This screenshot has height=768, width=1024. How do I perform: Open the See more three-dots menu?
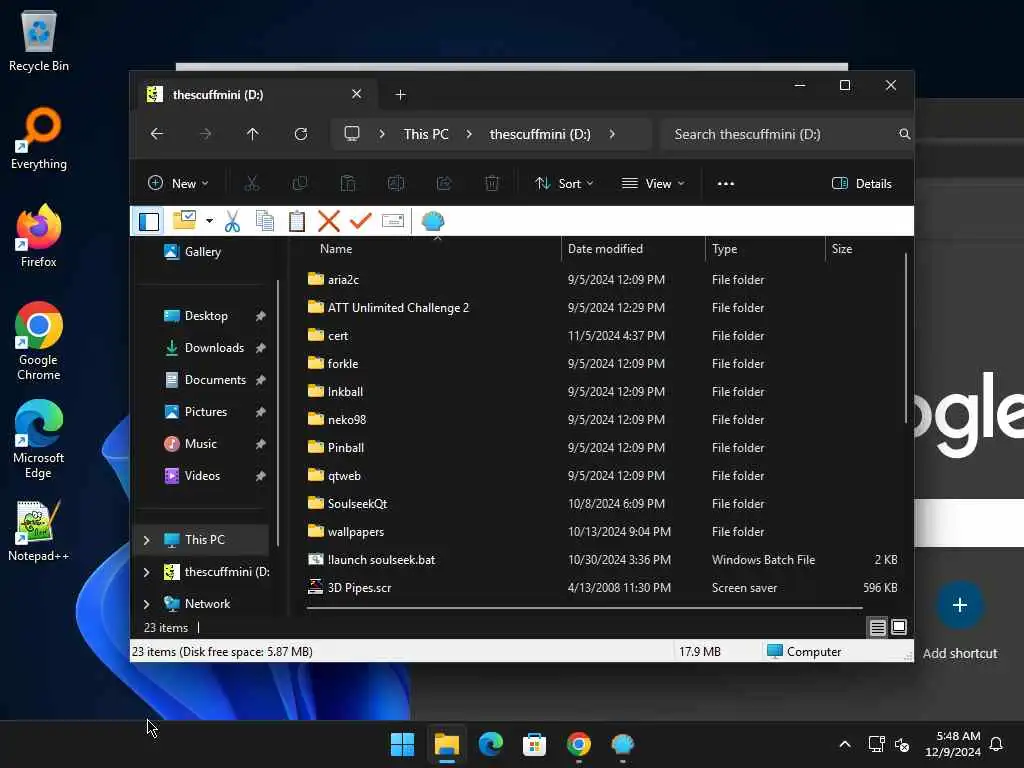point(726,184)
